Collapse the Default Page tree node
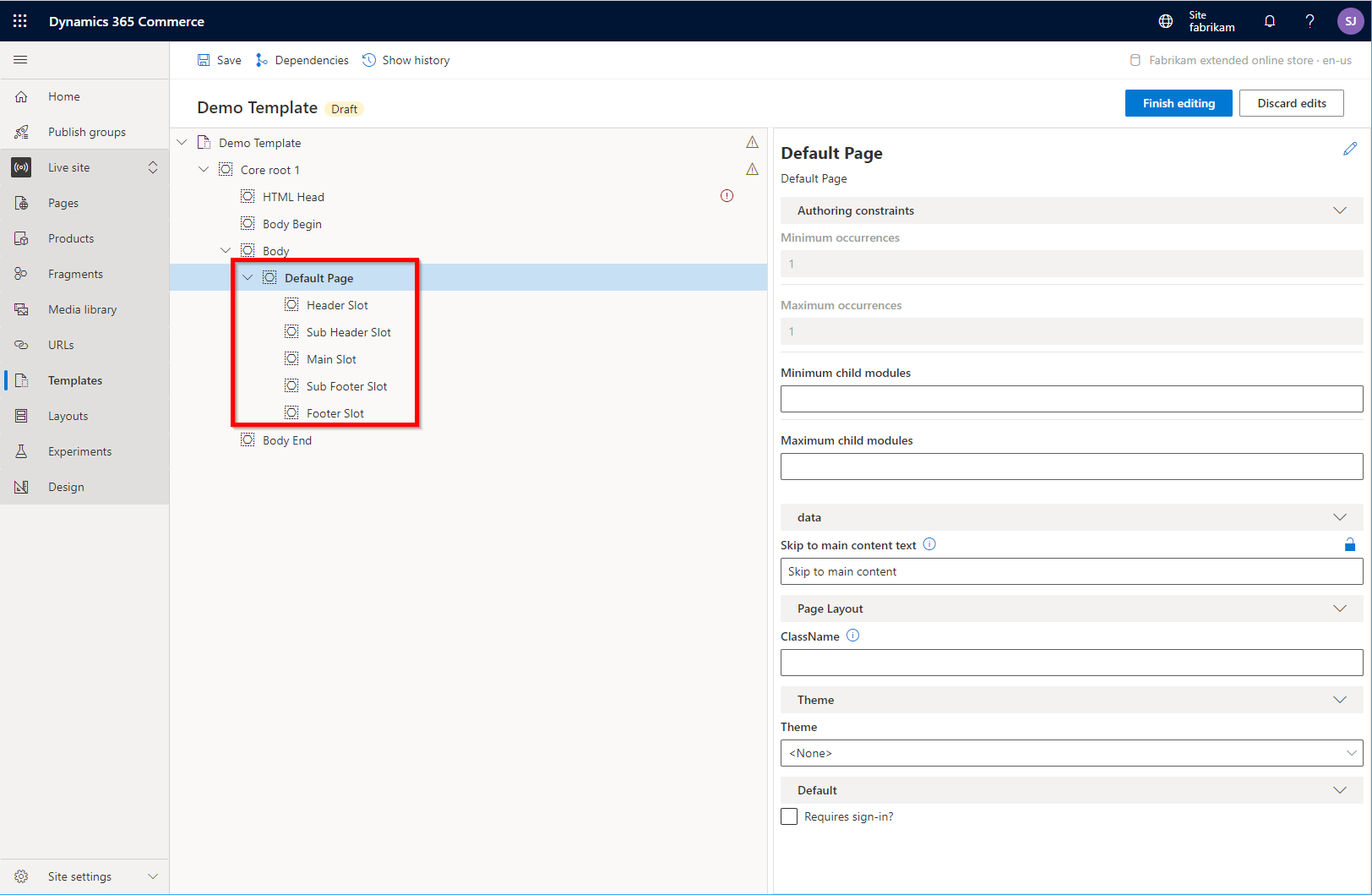This screenshot has width=1372, height=895. (247, 277)
